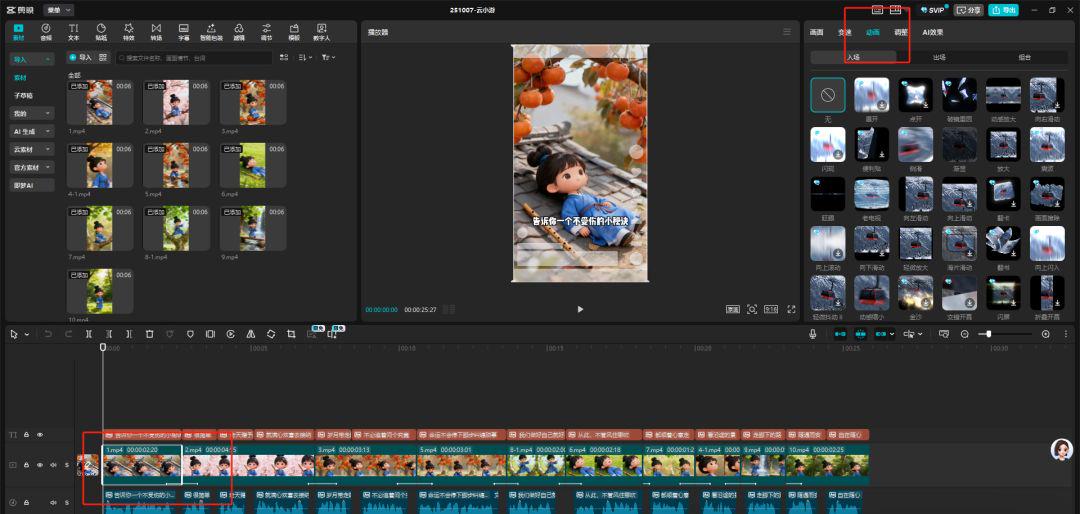Click the crop tool in timeline toolbar
Viewport: 1080px width, 514px height.
click(291, 334)
